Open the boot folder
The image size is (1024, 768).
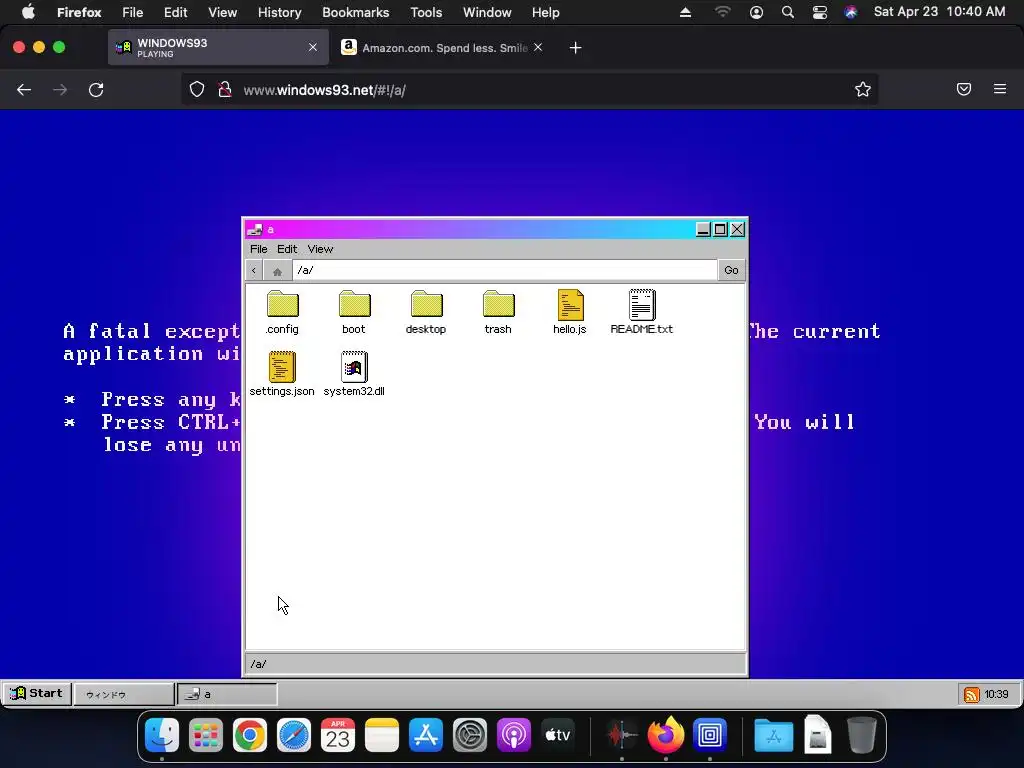point(354,313)
